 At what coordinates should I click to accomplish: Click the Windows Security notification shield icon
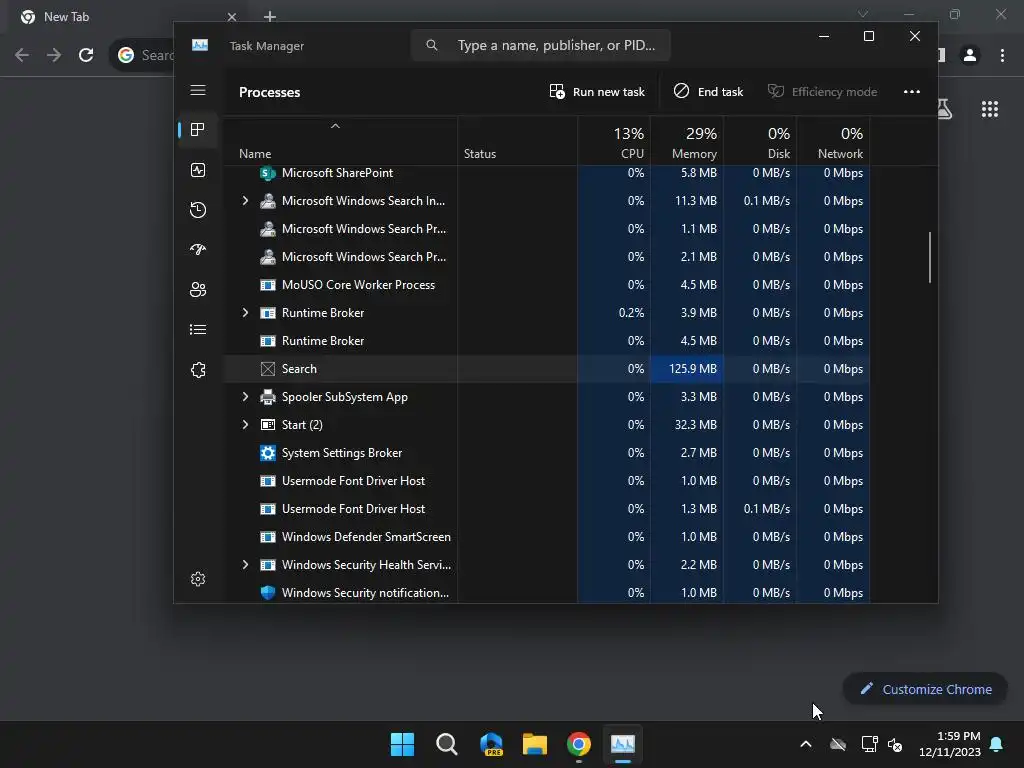pos(268,592)
